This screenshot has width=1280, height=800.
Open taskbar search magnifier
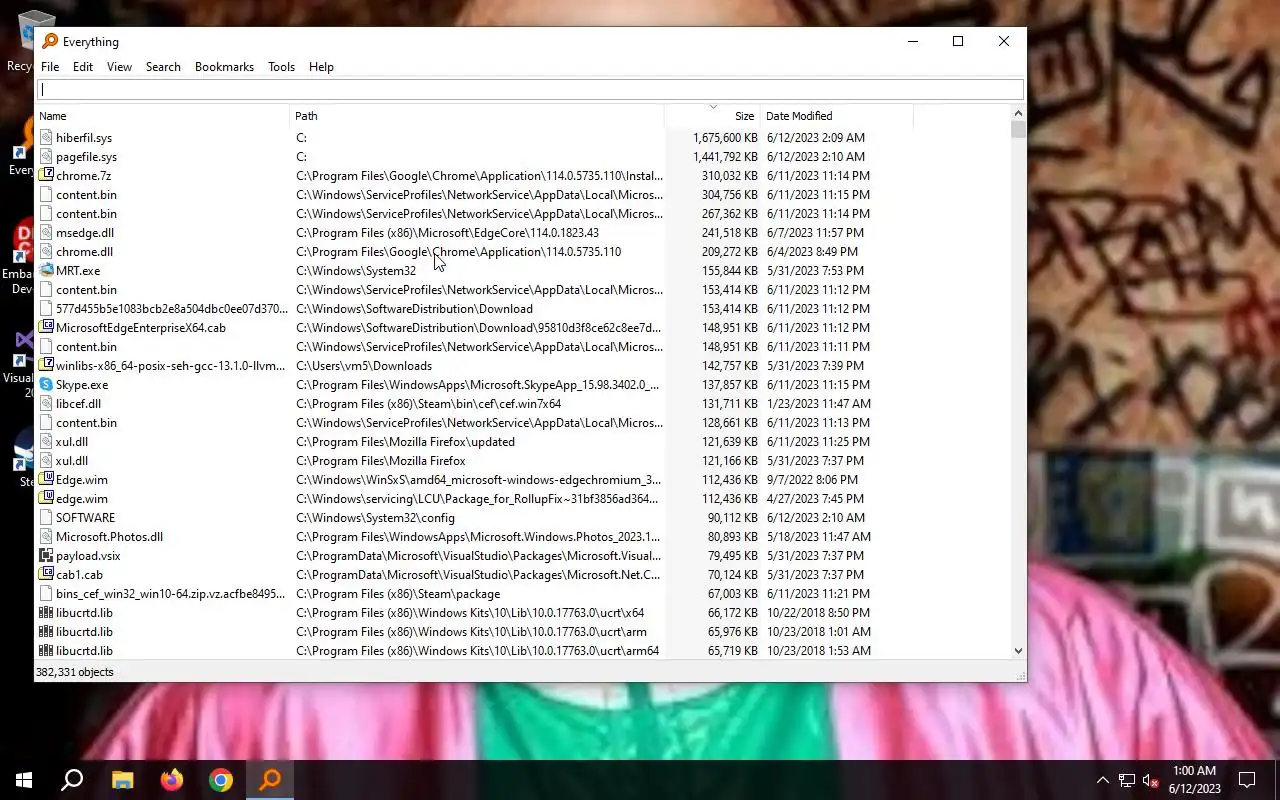(x=72, y=780)
